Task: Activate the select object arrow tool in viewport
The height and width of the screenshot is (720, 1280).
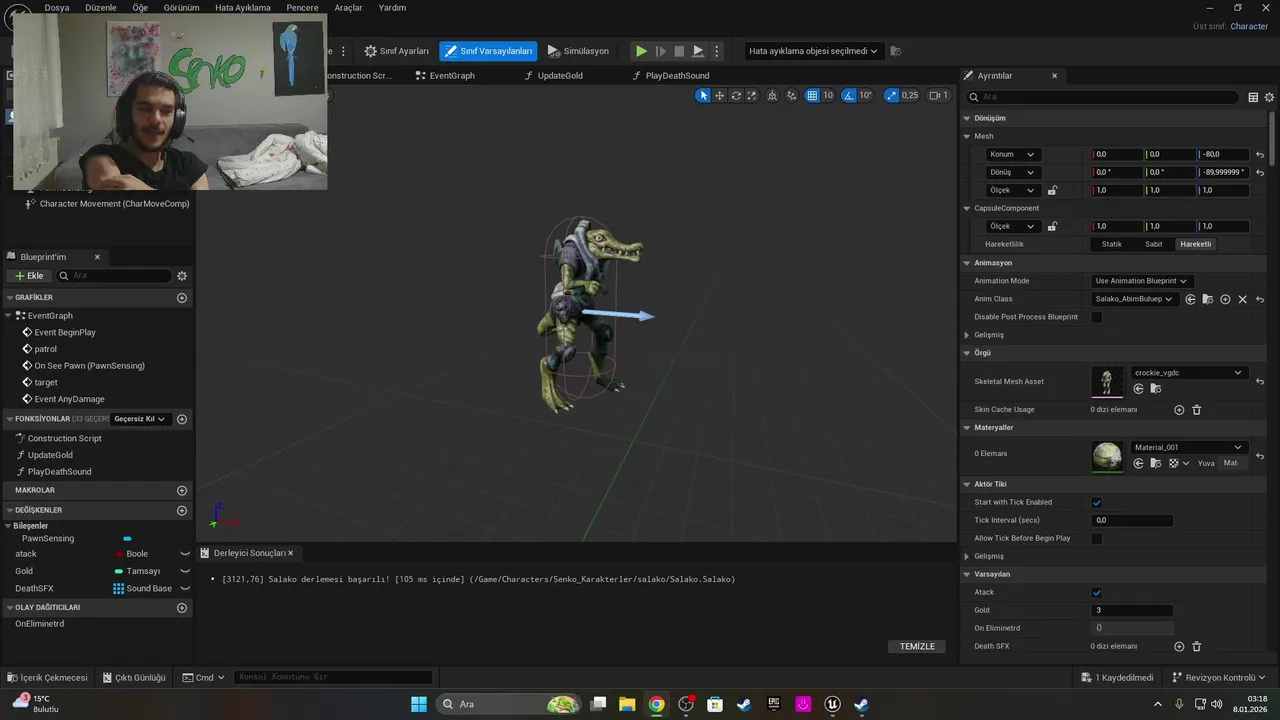Action: (703, 95)
